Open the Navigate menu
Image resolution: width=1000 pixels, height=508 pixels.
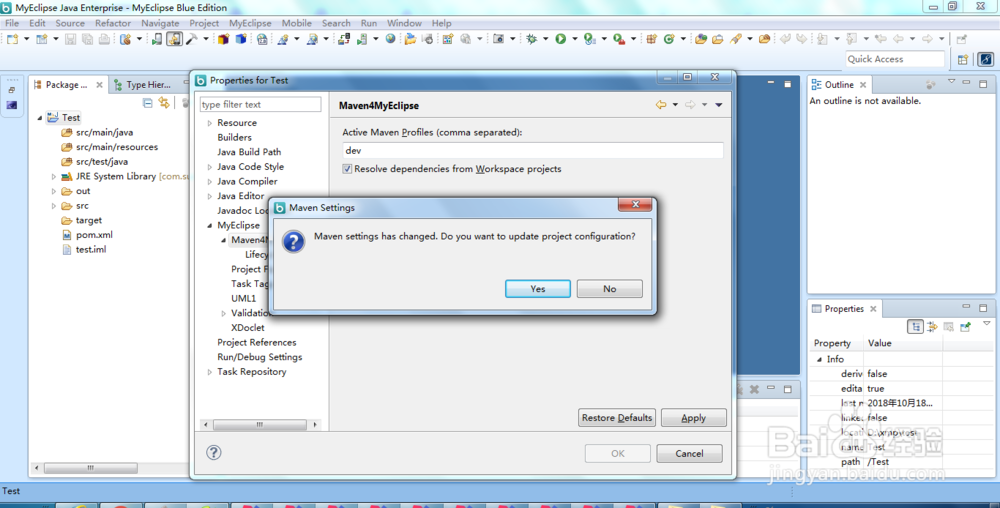click(160, 23)
